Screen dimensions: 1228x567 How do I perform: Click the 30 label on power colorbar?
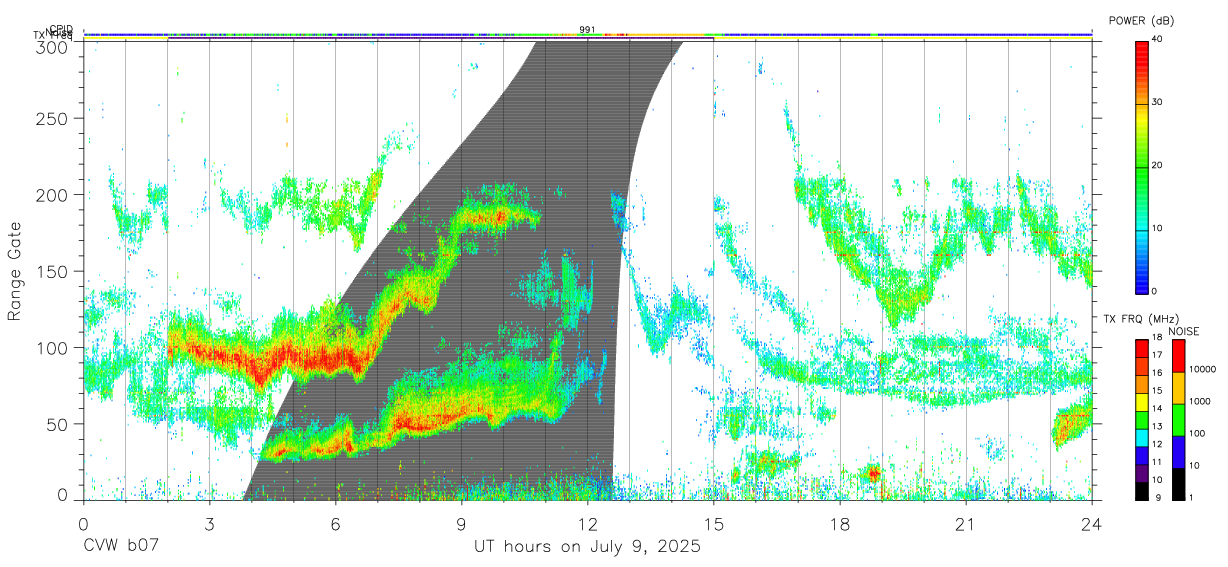click(1159, 102)
